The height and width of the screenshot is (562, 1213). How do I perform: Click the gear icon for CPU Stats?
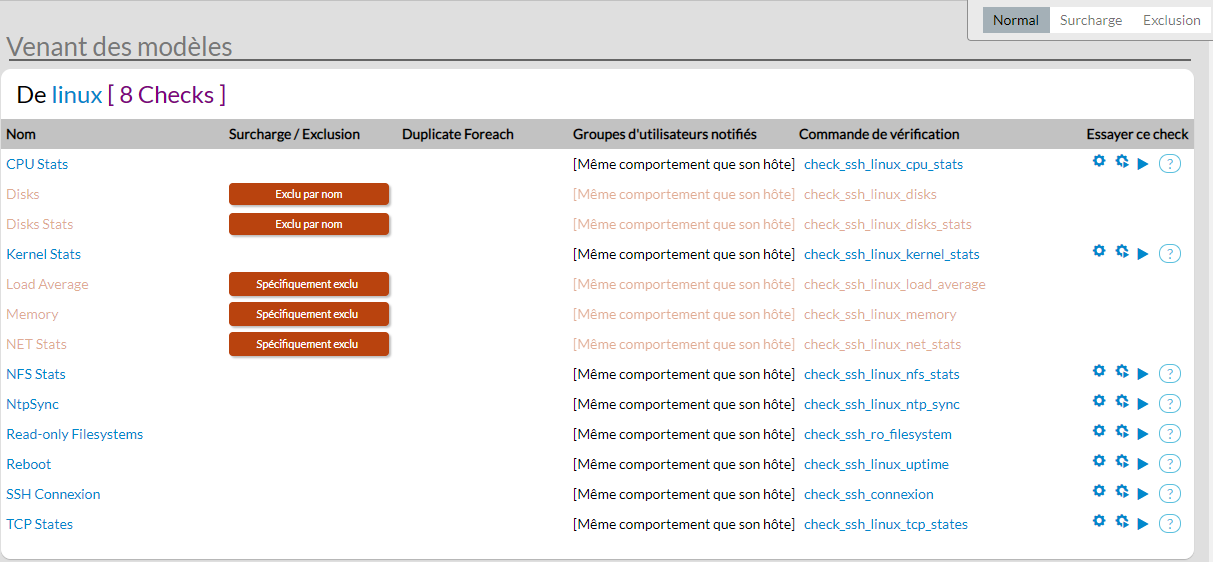[x=1099, y=161]
